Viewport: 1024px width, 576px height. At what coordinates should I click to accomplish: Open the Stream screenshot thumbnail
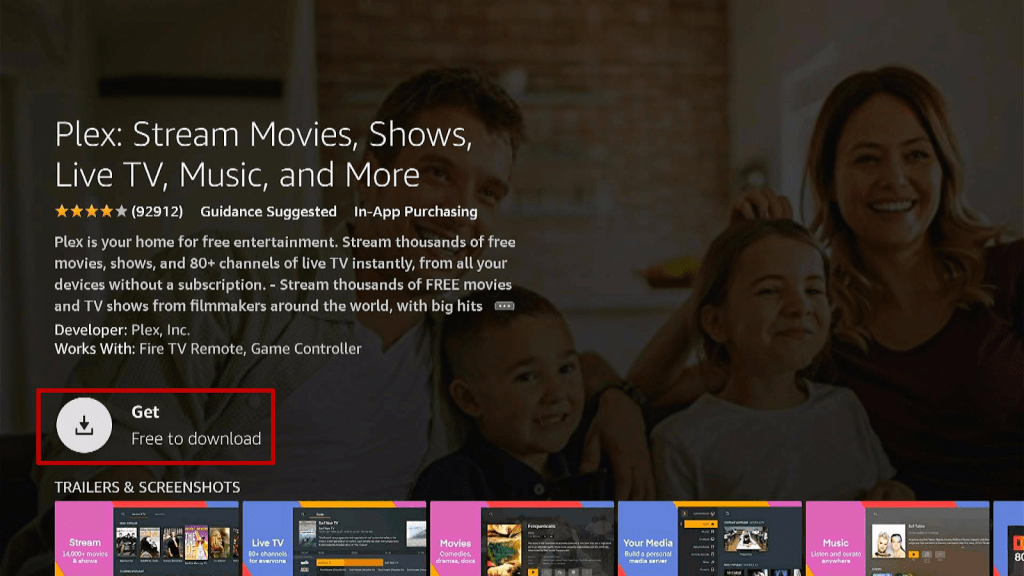pyautogui.click(x=147, y=539)
